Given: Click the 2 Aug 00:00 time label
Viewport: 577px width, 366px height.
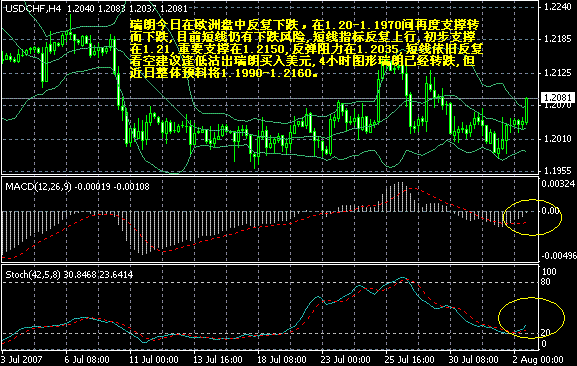Looking at the screenshot, I should [538, 359].
